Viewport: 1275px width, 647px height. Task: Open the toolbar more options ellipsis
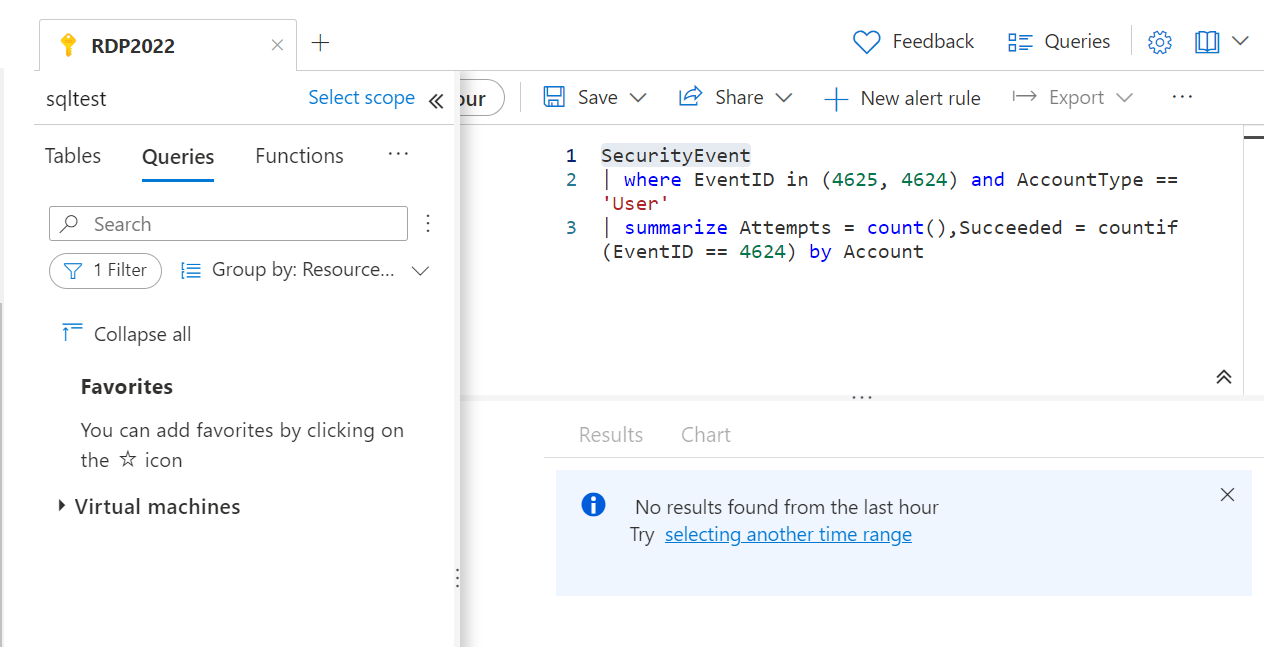click(x=1182, y=97)
